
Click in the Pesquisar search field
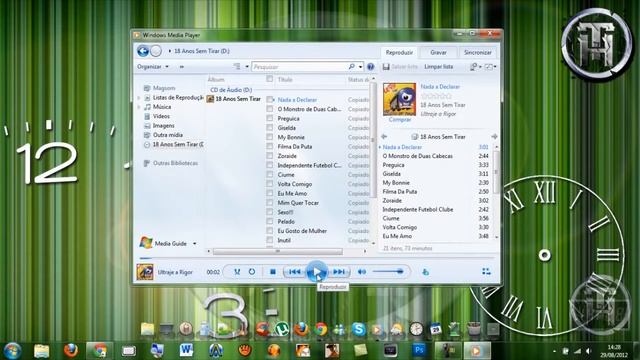[300, 67]
